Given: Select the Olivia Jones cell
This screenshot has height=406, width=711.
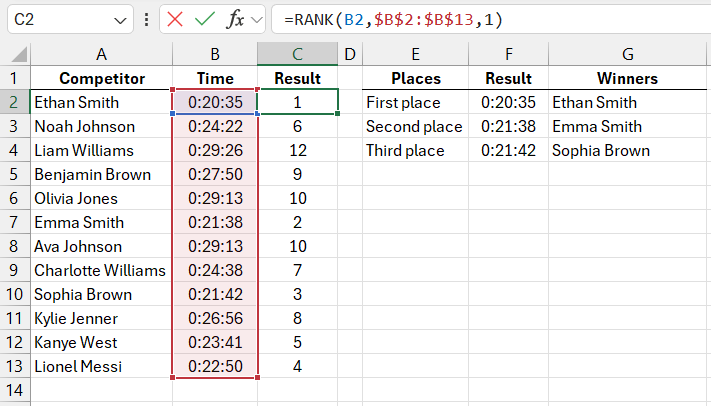Looking at the screenshot, I should point(102,198).
